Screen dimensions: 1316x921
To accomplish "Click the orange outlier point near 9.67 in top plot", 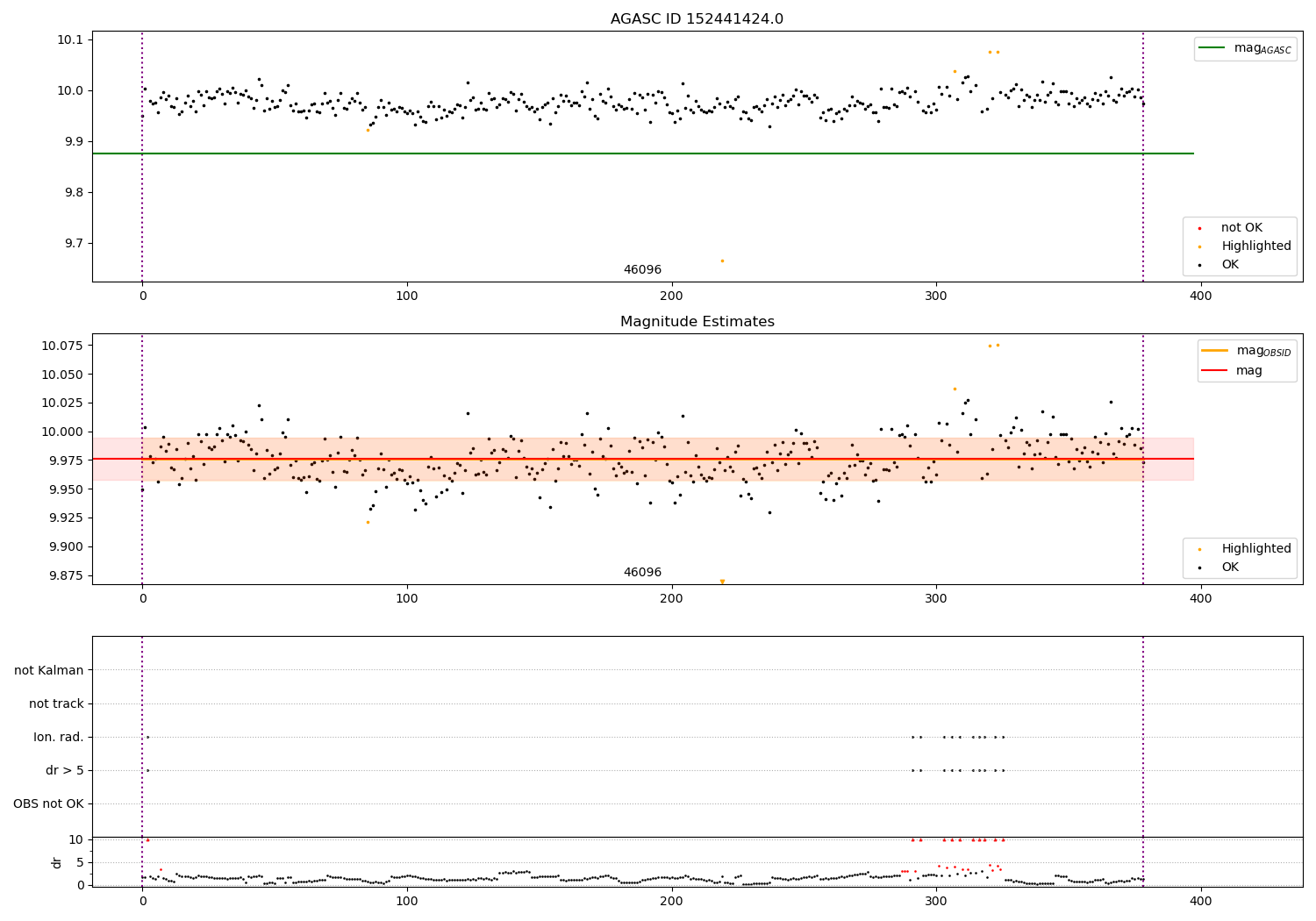I will [722, 261].
